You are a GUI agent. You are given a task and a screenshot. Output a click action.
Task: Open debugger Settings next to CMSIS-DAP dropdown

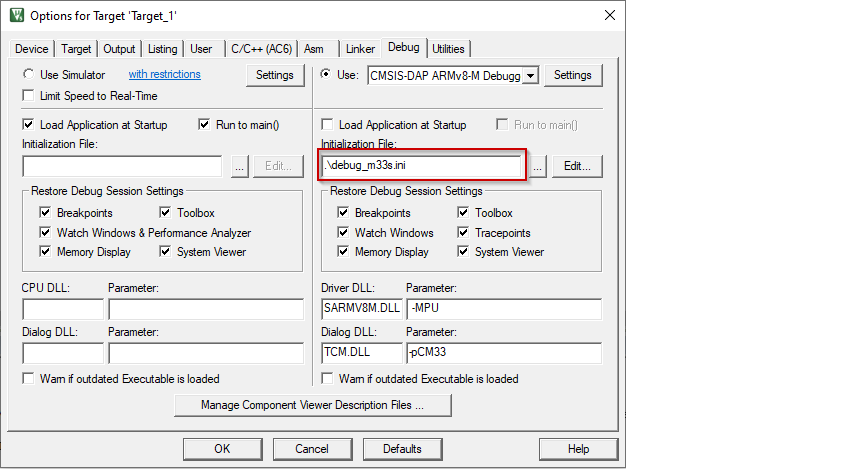tap(573, 75)
